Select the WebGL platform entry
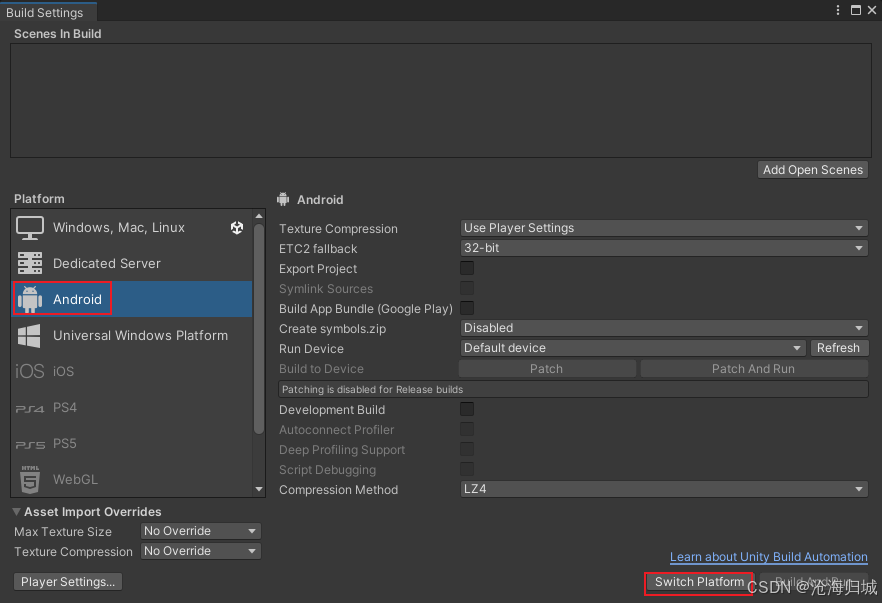882x603 pixels. tap(132, 479)
